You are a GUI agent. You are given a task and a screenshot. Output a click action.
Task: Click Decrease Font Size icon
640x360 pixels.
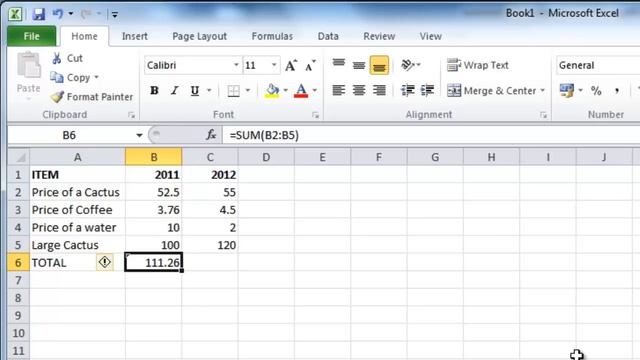[x=311, y=65]
